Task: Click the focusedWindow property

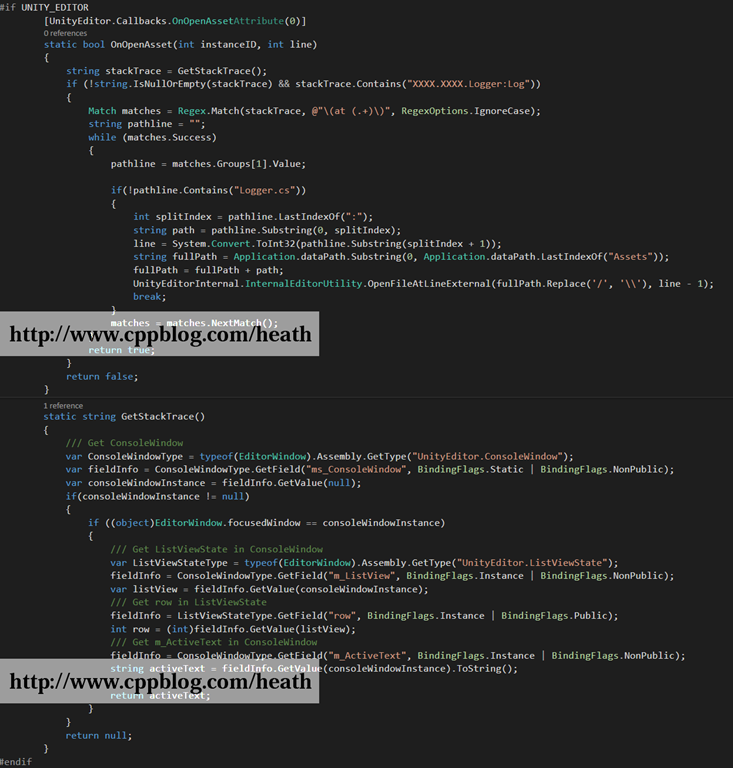Action: tap(264, 523)
